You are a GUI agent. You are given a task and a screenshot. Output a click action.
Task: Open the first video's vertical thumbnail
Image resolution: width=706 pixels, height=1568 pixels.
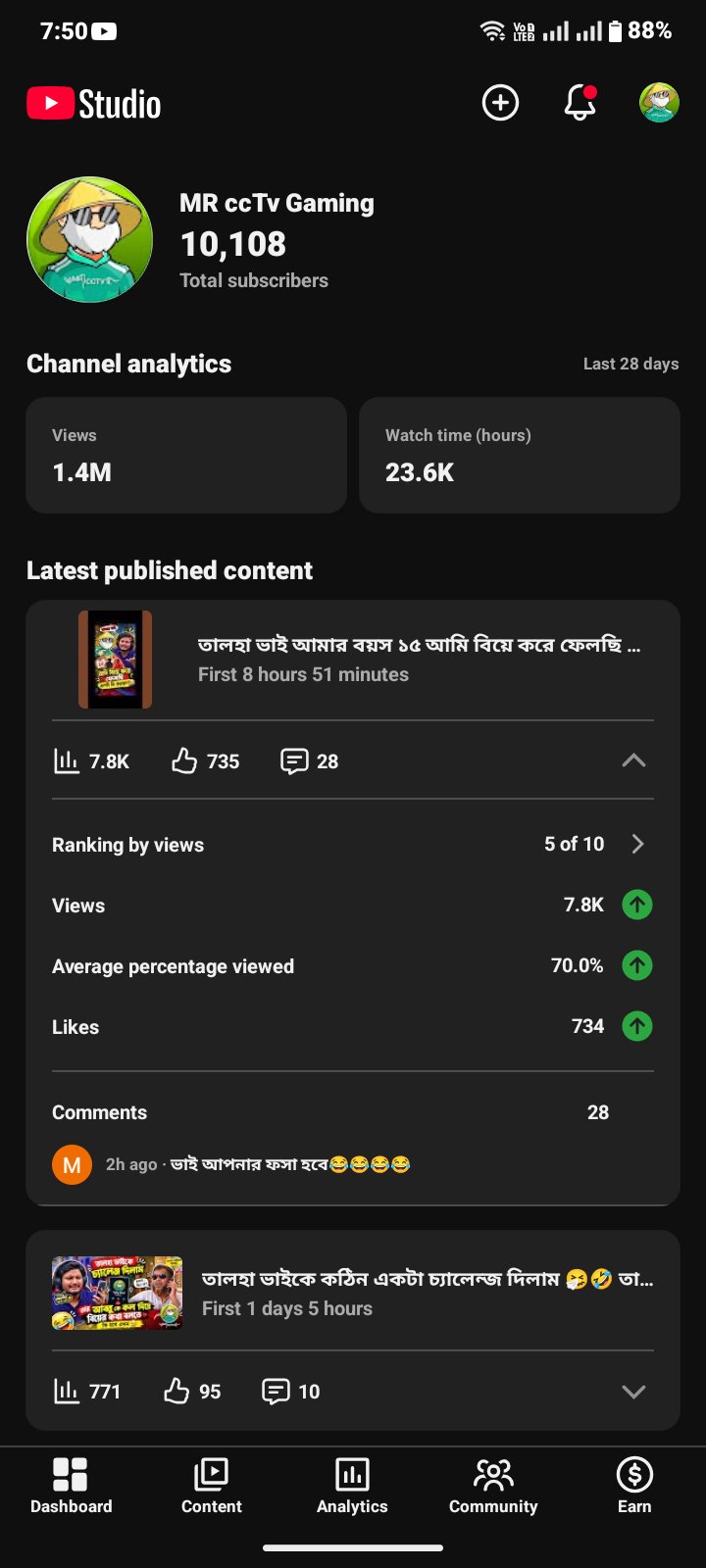pos(116,660)
